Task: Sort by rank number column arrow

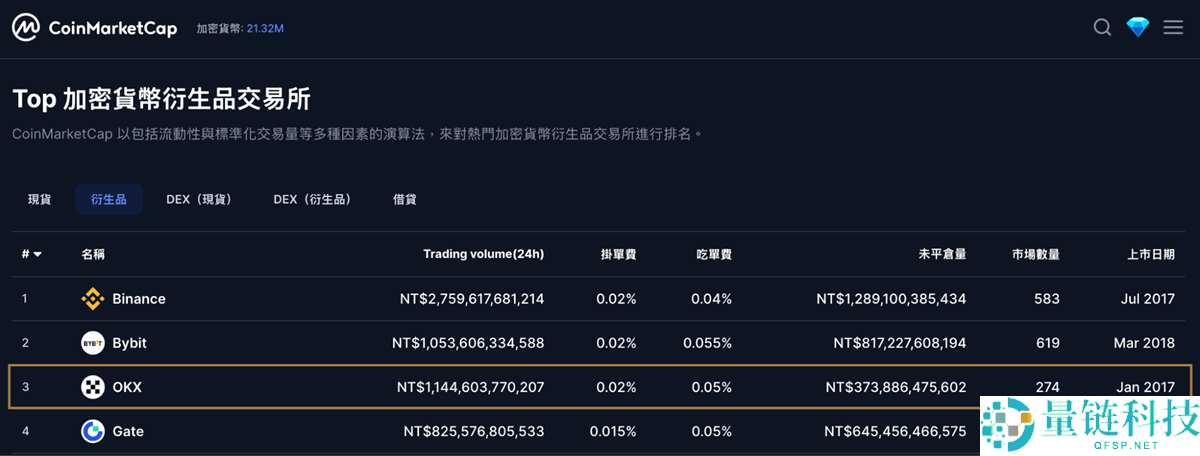Action: tap(37, 254)
